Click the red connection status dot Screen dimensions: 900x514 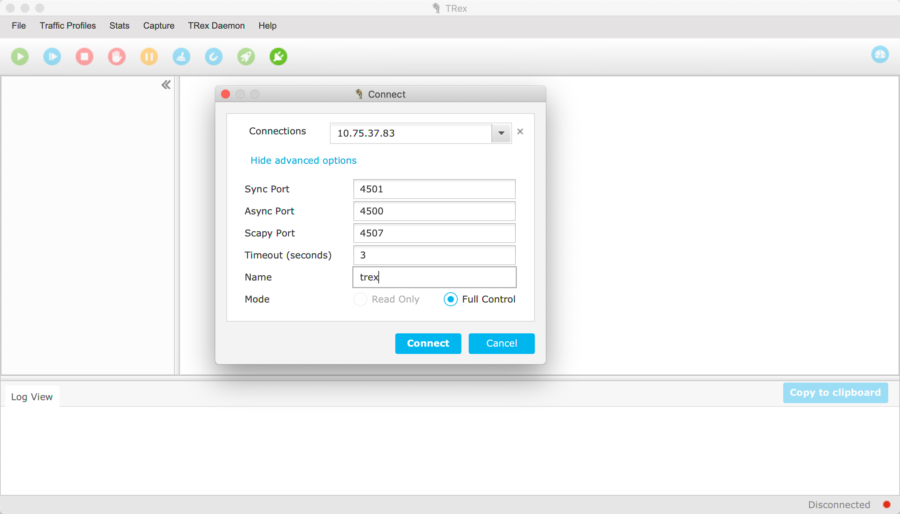(x=886, y=505)
